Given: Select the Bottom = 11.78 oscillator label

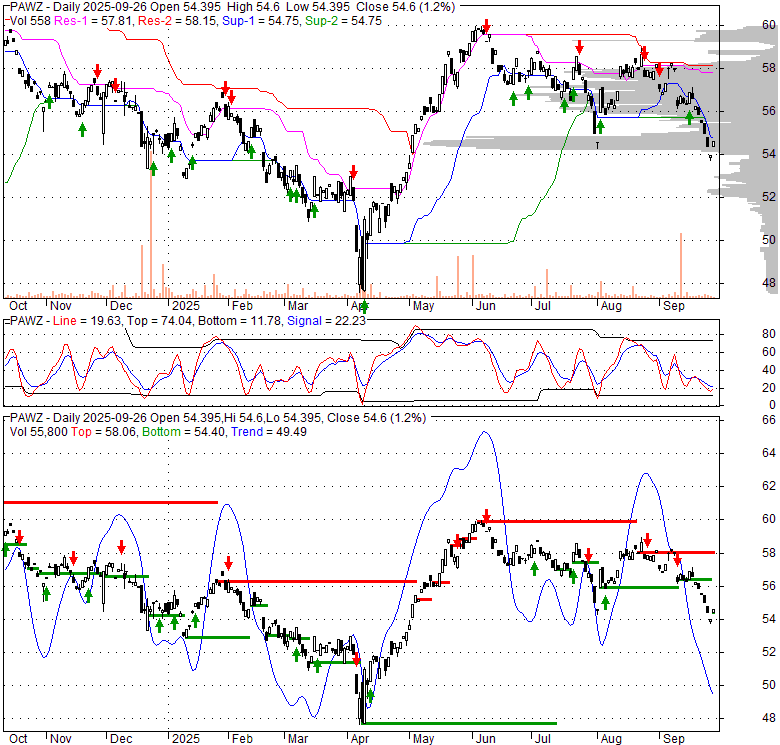Looking at the screenshot, I should point(240,321).
